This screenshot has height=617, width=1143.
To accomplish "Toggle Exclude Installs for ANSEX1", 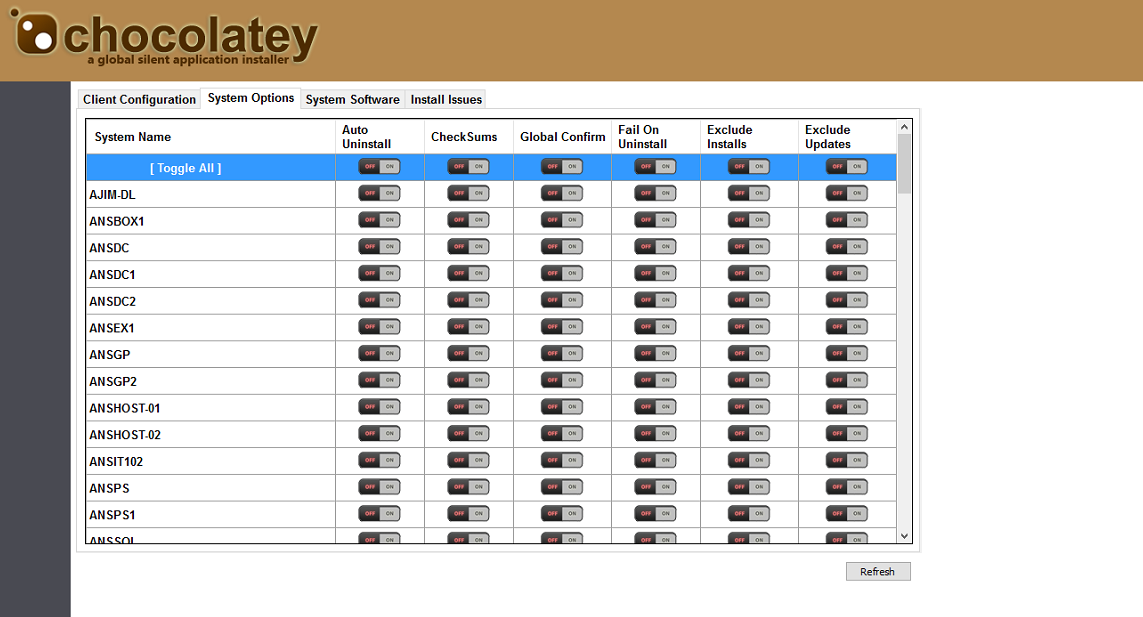I will pos(749,327).
